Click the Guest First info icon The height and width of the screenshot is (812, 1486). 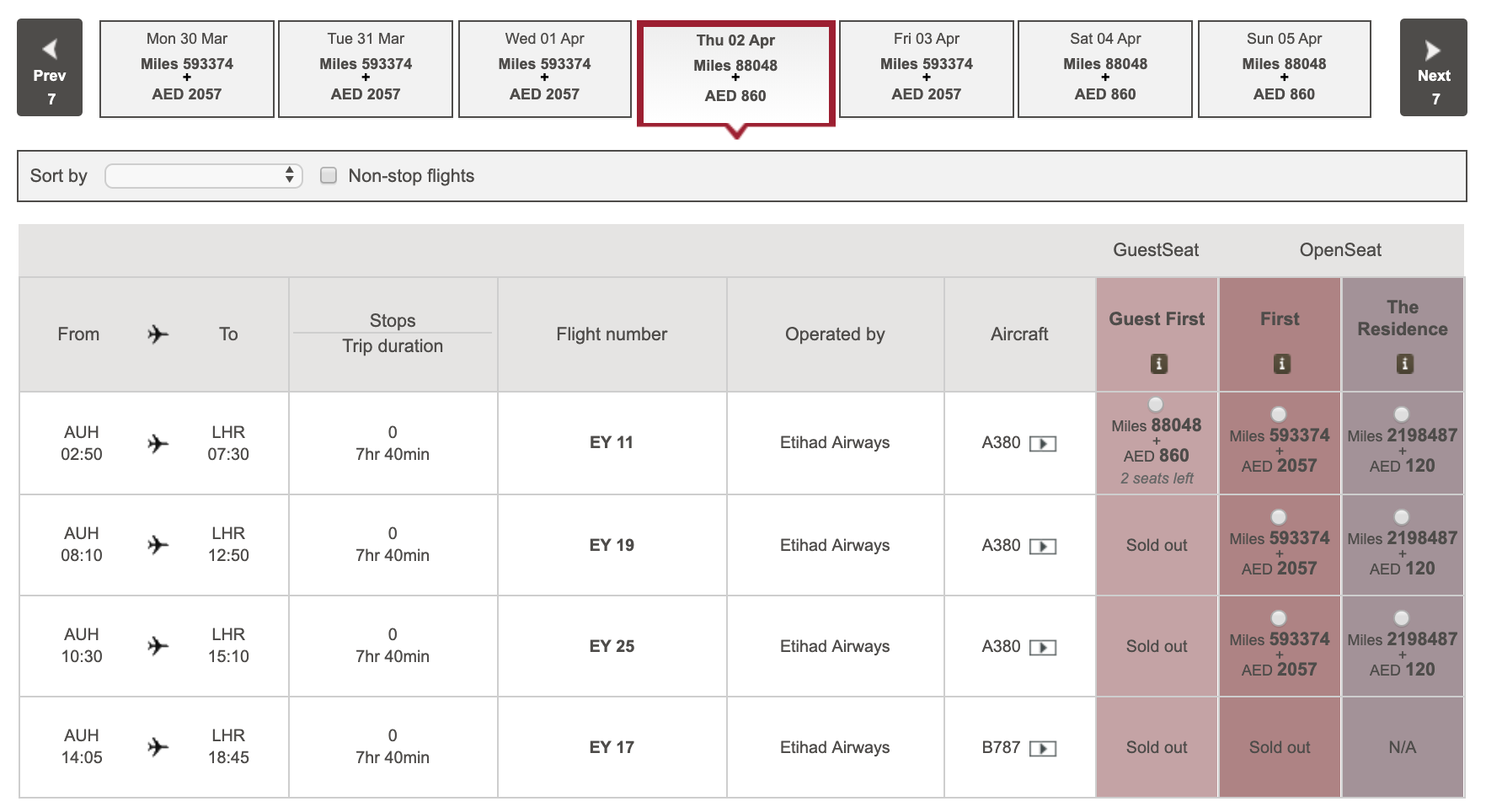1158,364
